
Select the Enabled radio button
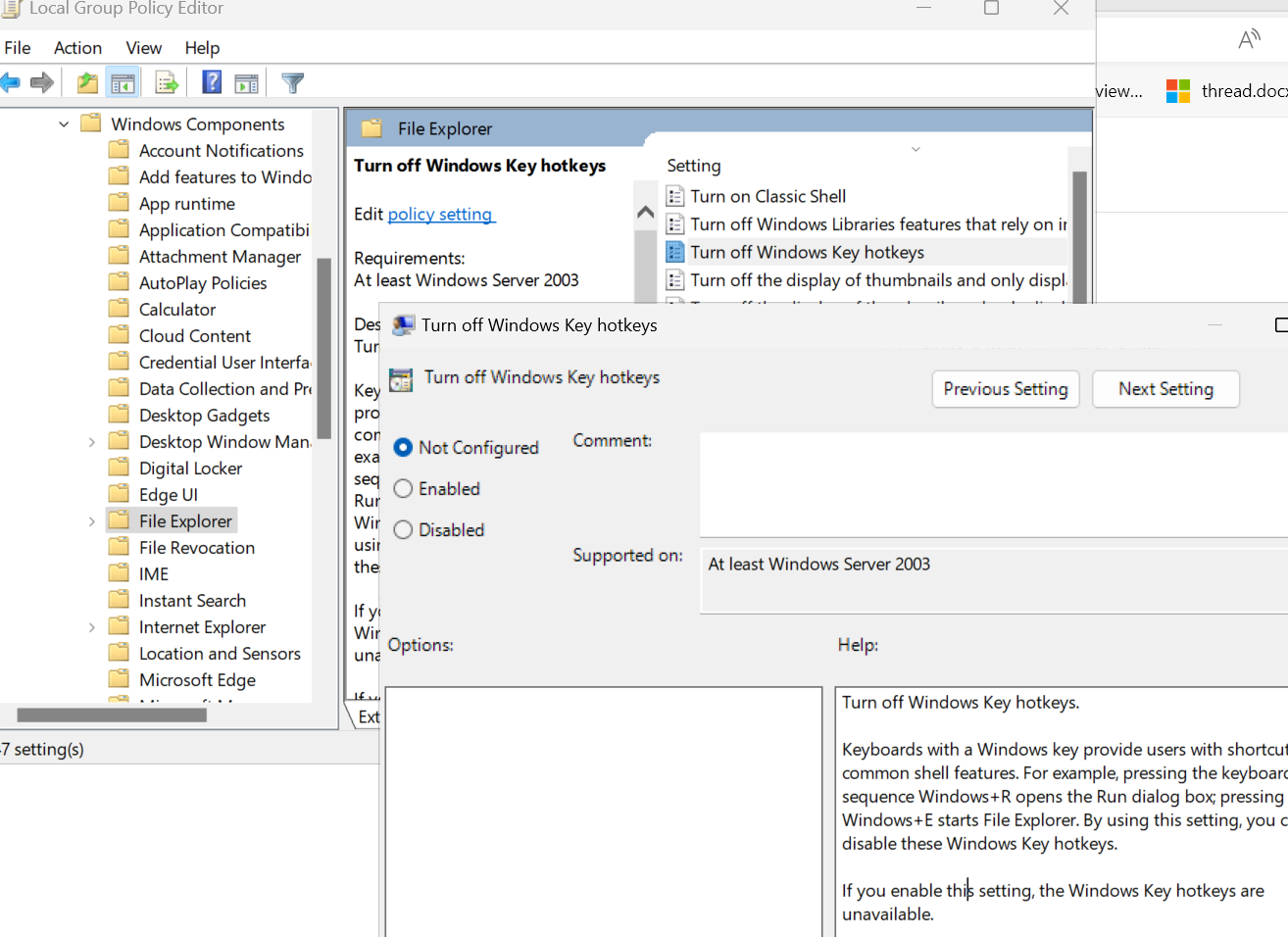403,489
